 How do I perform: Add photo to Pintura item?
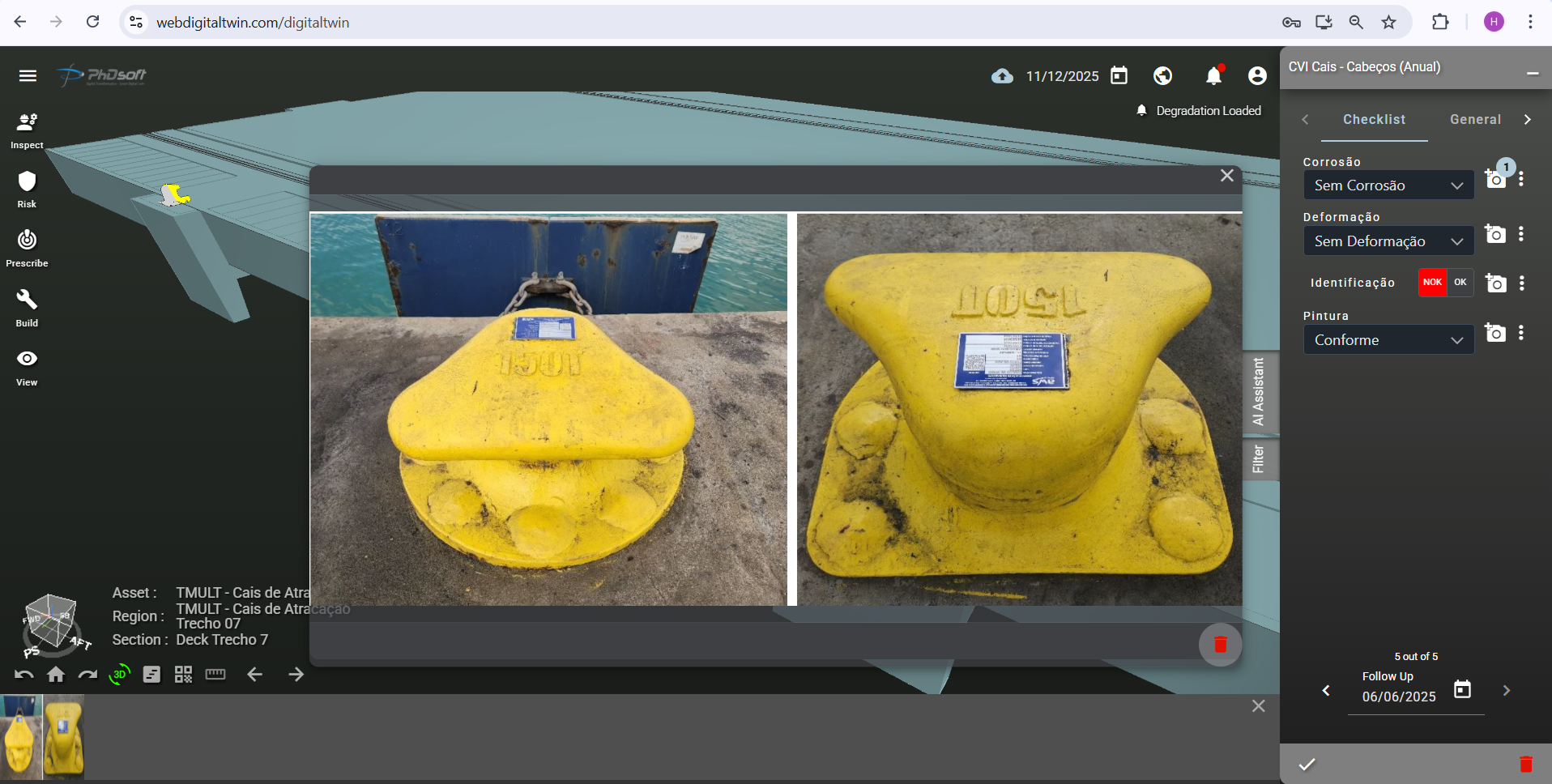[x=1495, y=333]
